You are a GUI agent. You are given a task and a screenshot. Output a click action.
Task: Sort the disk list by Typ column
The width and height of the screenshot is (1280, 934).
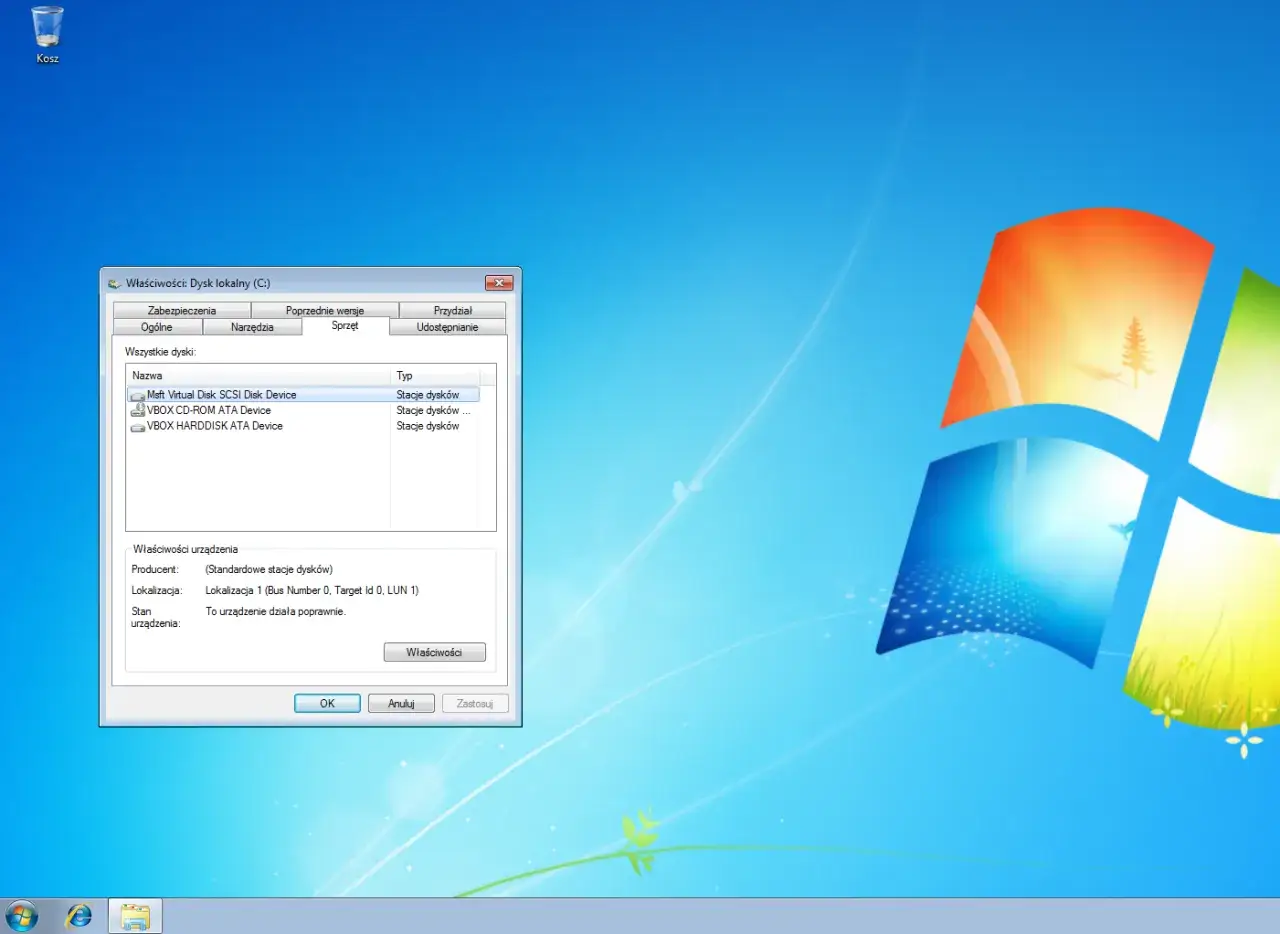click(435, 376)
